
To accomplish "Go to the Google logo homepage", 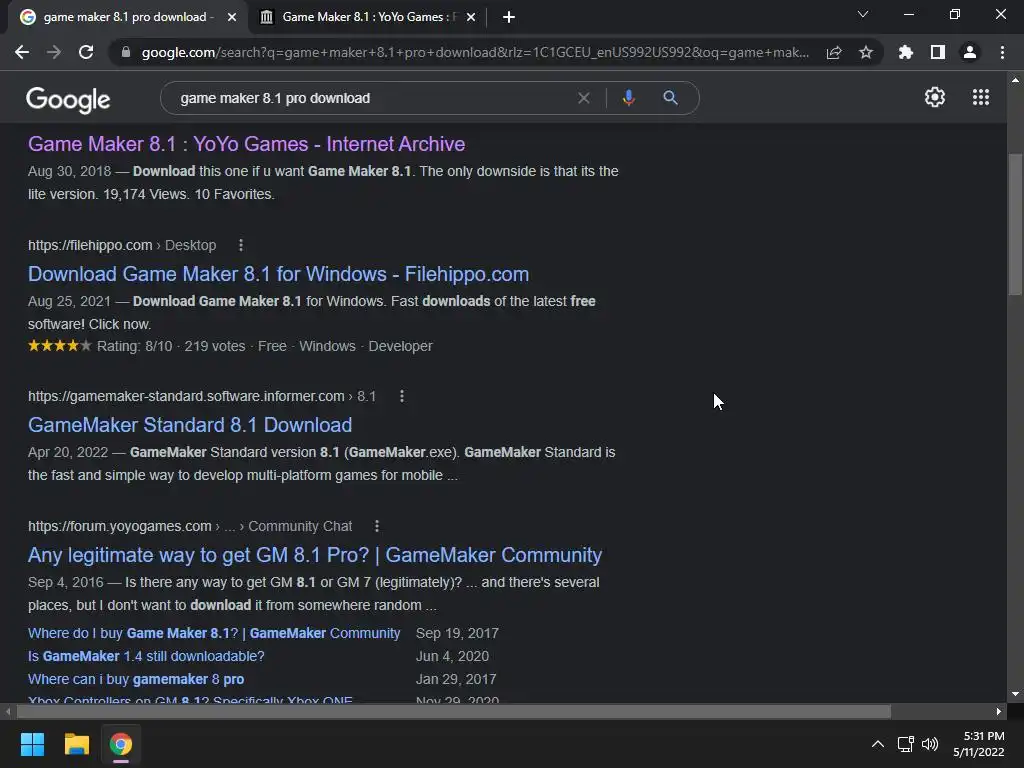I will pyautogui.click(x=68, y=99).
